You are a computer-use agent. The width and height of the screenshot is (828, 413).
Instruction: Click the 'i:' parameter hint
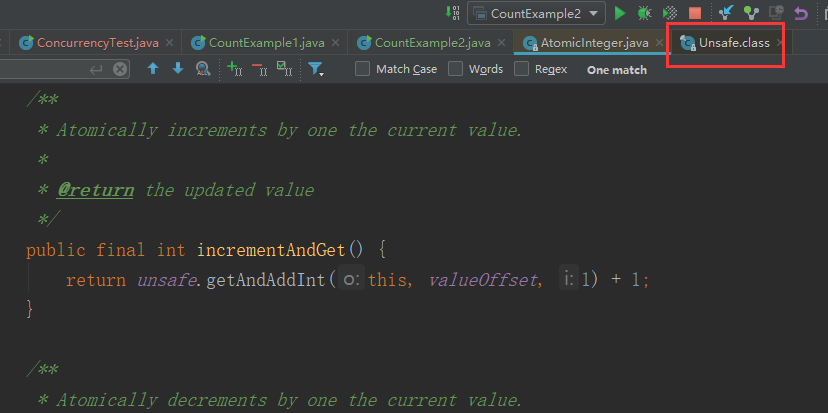[x=568, y=280]
